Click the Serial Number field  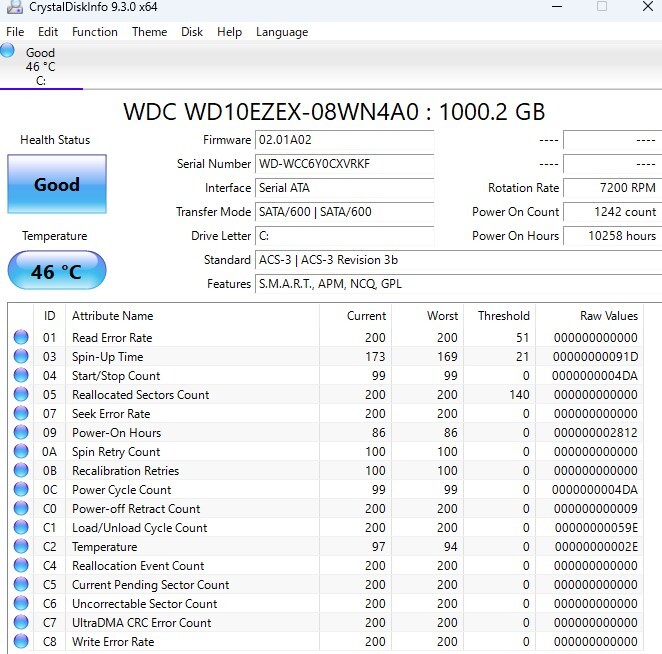click(344, 164)
